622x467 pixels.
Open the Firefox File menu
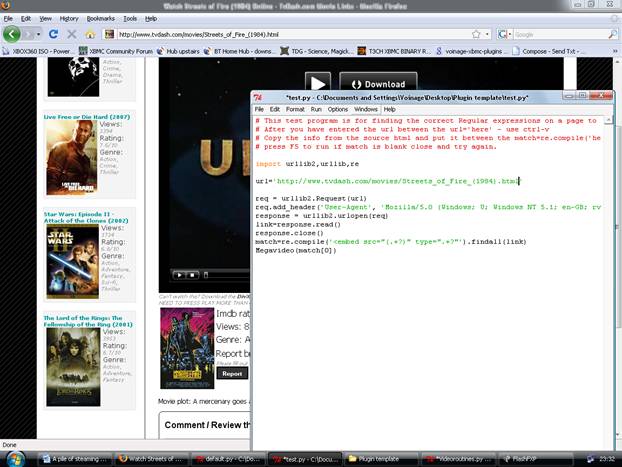[x=8, y=19]
